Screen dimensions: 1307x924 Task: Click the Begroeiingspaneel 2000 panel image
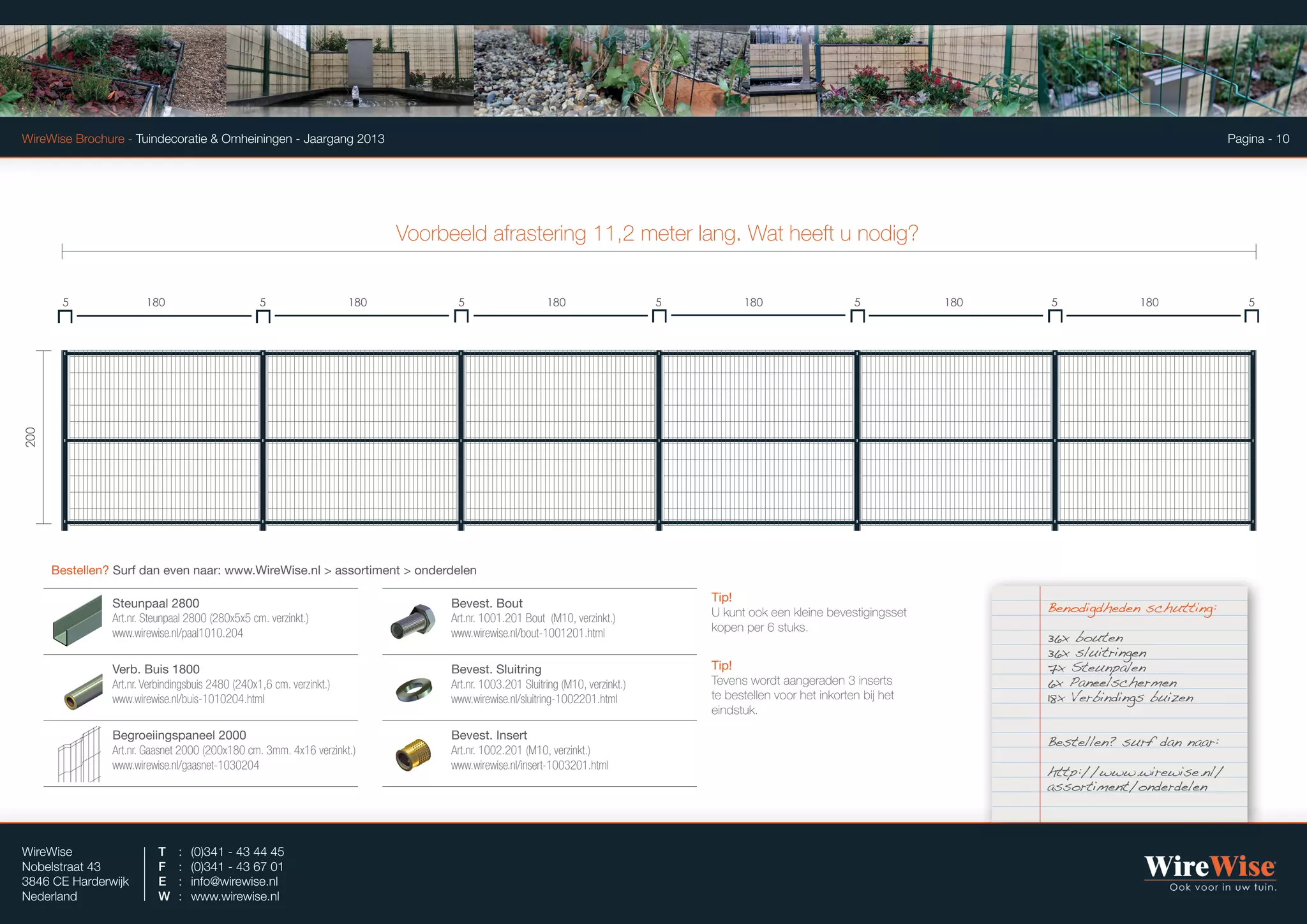point(80,754)
